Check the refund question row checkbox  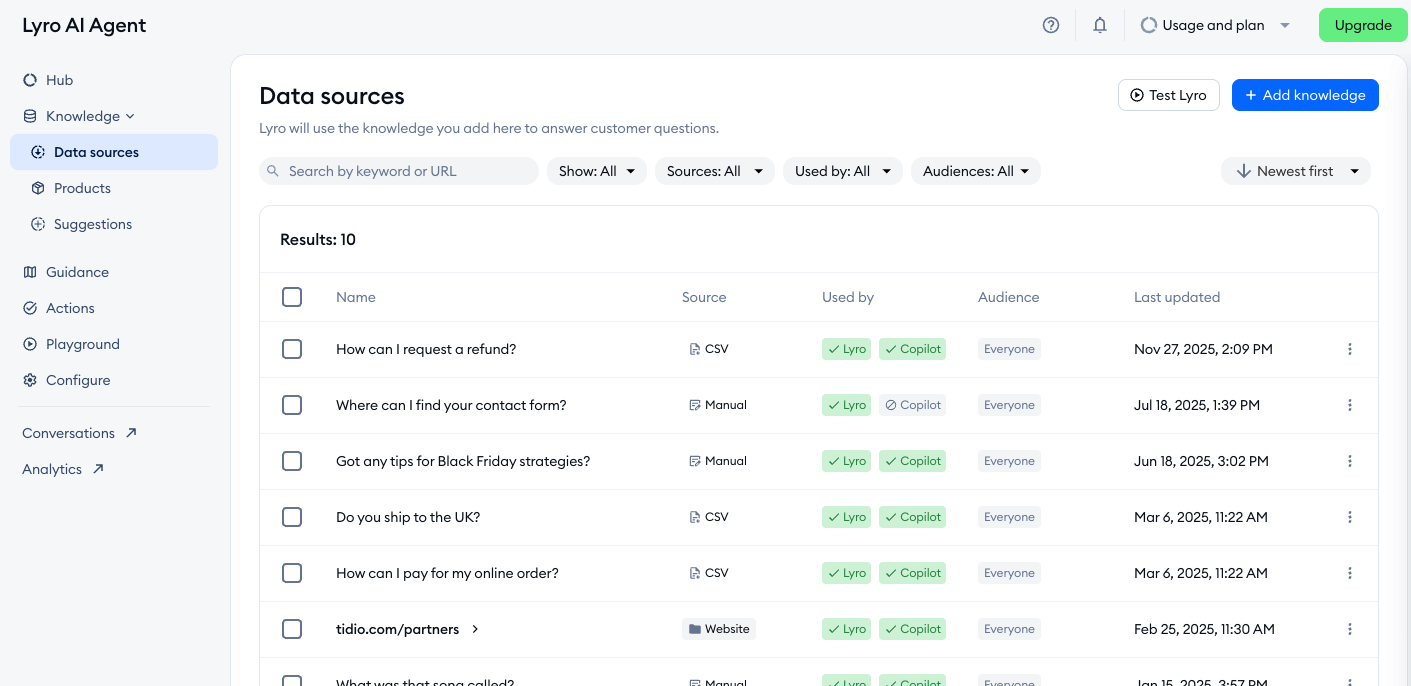pyautogui.click(x=292, y=349)
